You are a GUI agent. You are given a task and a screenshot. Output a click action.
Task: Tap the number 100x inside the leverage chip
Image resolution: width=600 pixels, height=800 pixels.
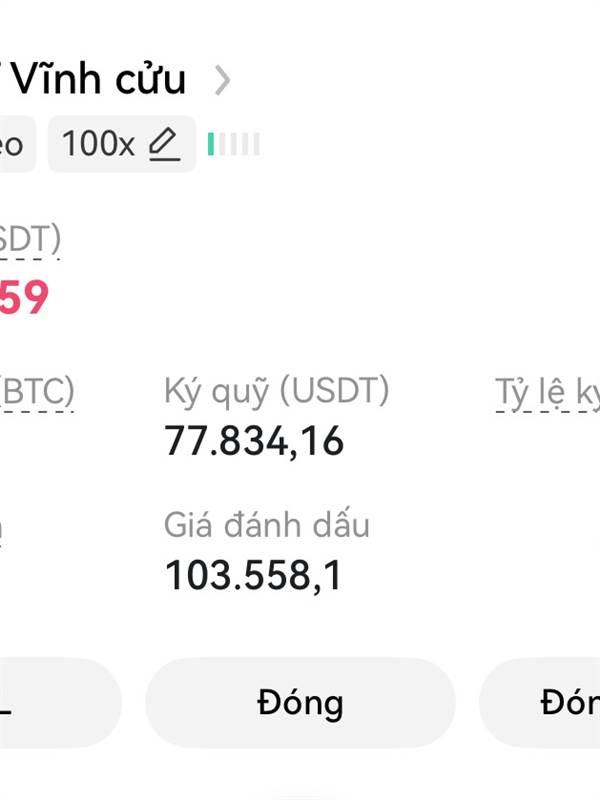(x=98, y=144)
